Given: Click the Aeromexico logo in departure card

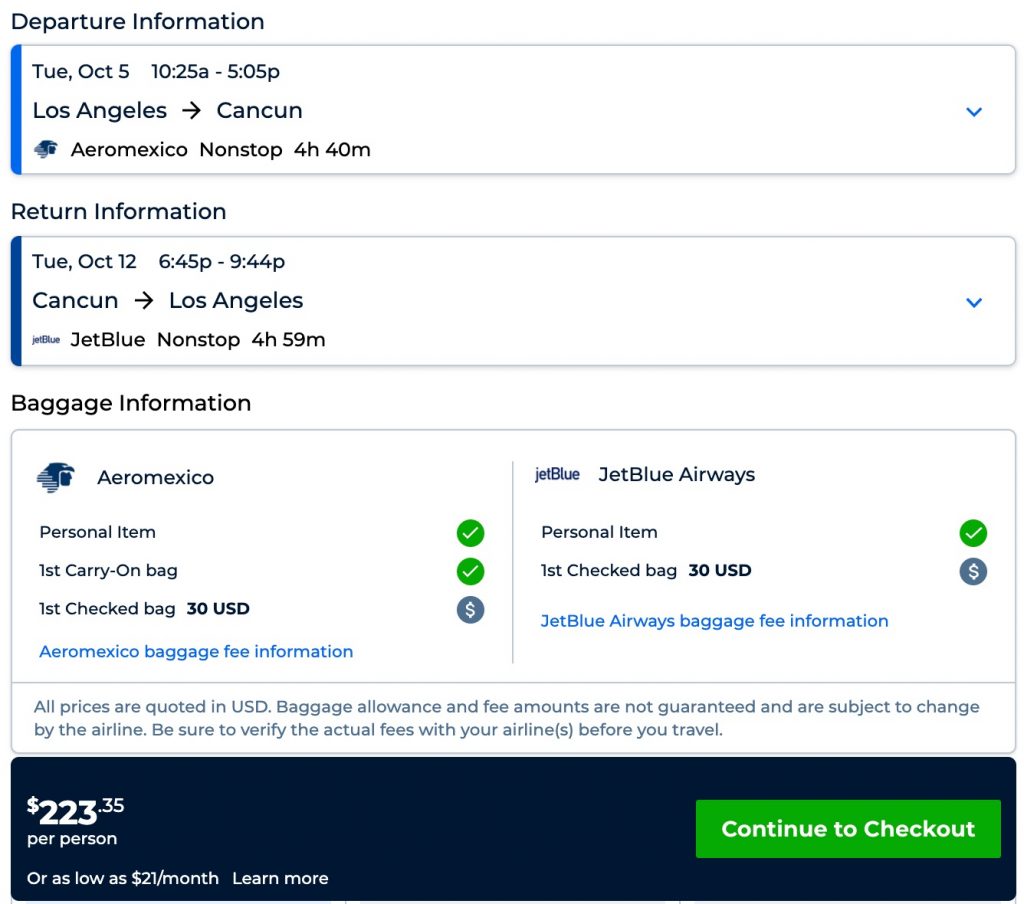Looking at the screenshot, I should 46,150.
